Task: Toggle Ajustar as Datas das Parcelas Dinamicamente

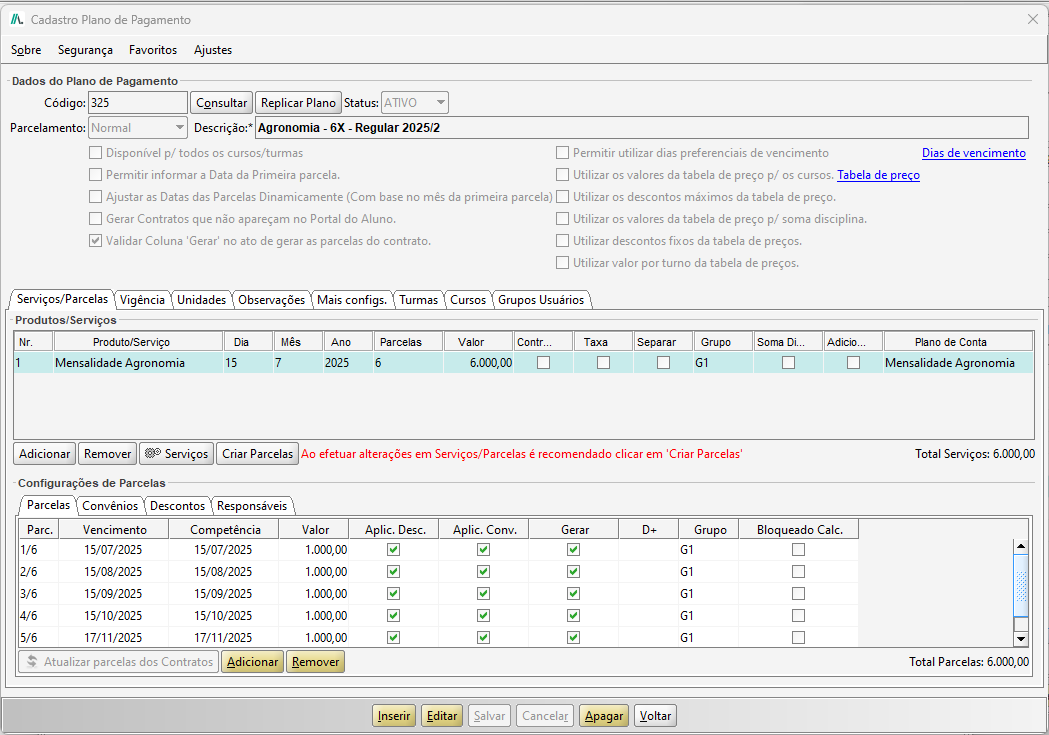Action: tap(95, 197)
